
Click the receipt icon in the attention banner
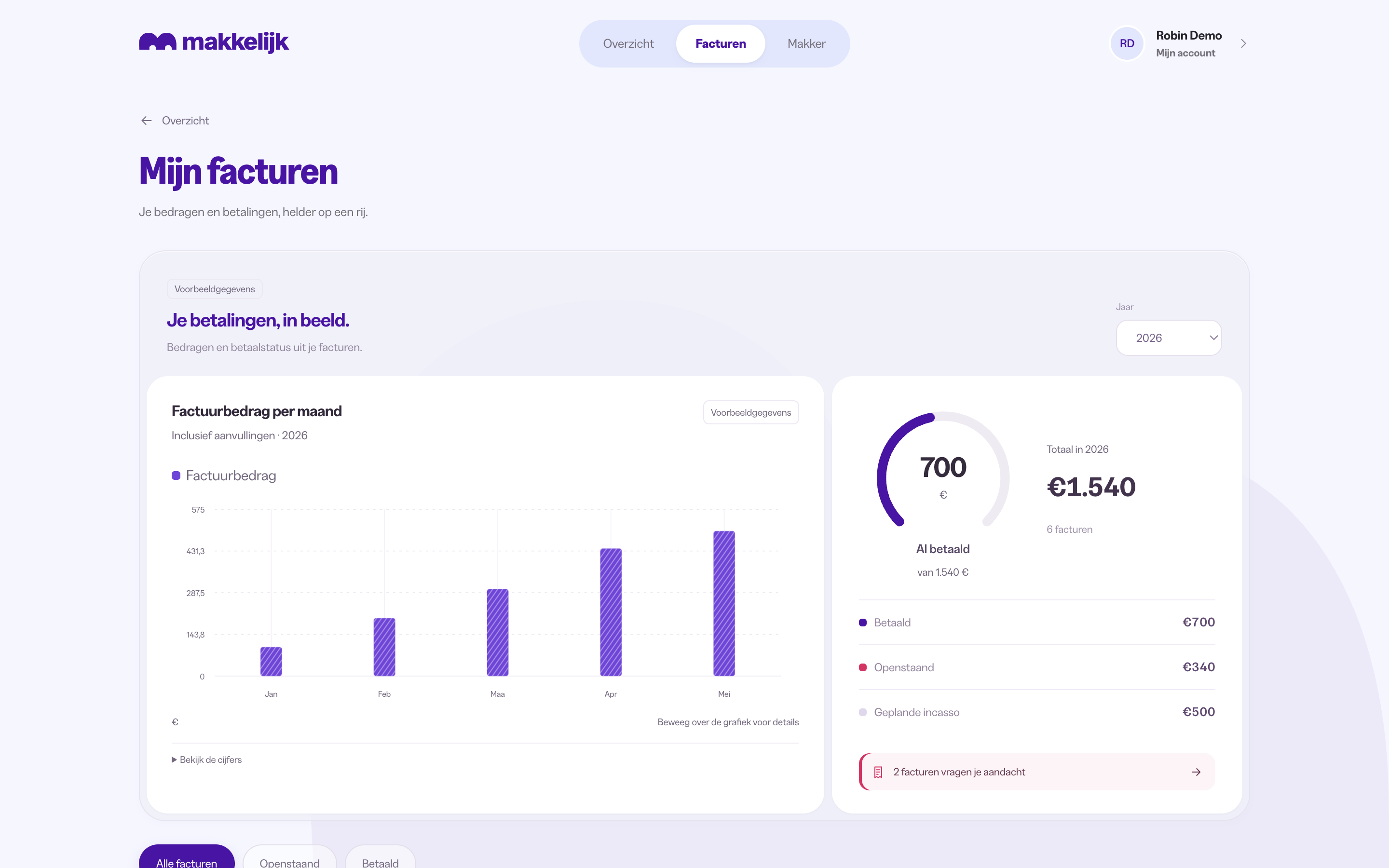pyautogui.click(x=878, y=772)
